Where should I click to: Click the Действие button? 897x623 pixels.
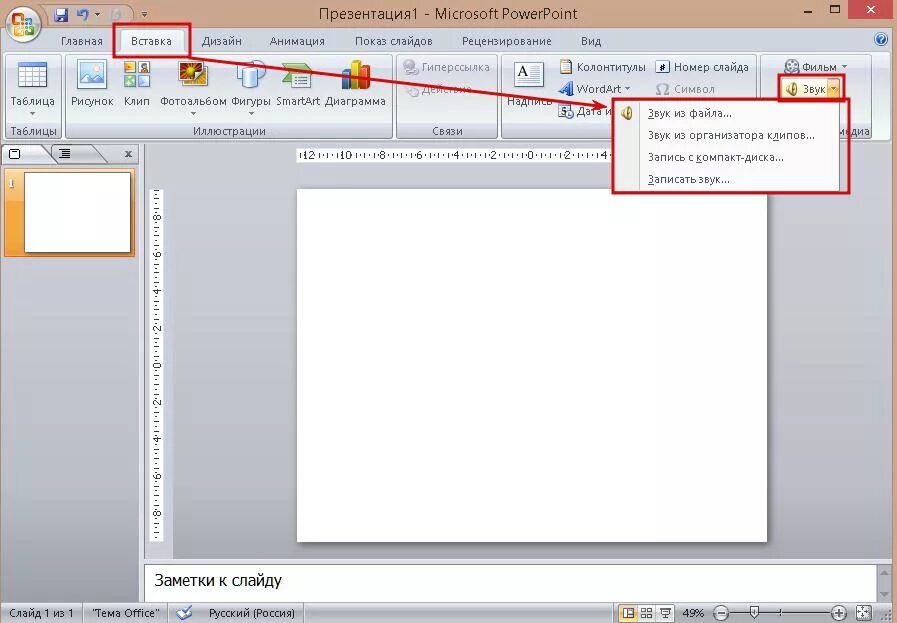[439, 89]
